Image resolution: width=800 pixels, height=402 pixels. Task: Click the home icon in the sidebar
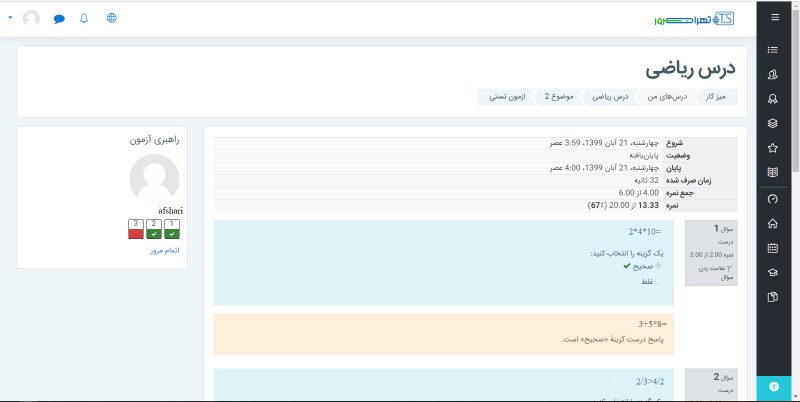click(772, 223)
